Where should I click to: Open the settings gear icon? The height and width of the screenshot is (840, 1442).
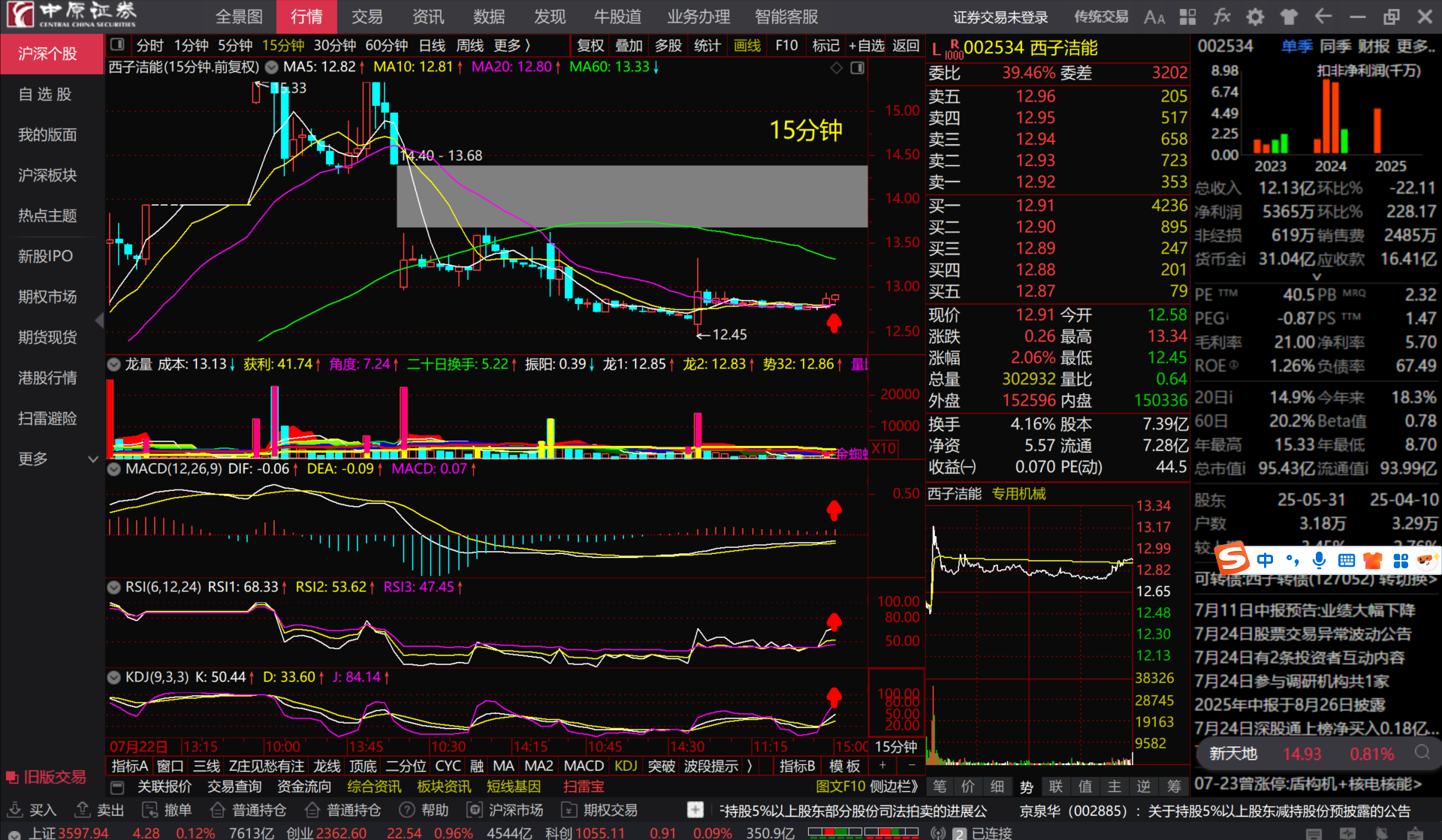(x=1255, y=17)
